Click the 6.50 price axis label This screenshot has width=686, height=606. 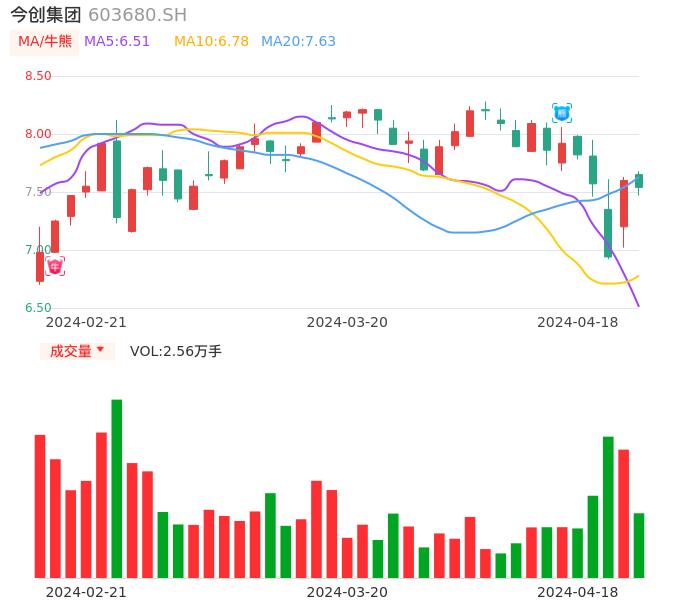pos(38,308)
